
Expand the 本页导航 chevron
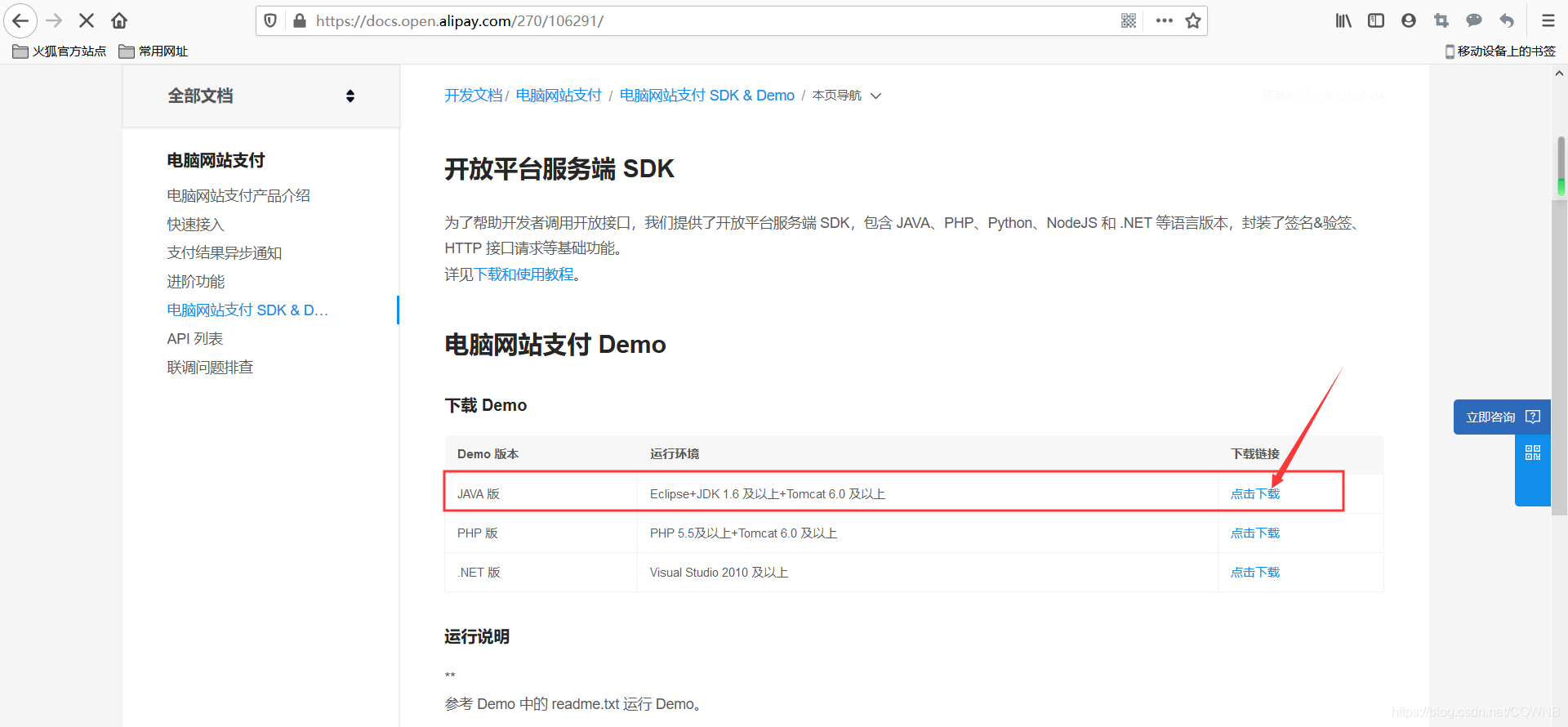pyautogui.click(x=876, y=96)
